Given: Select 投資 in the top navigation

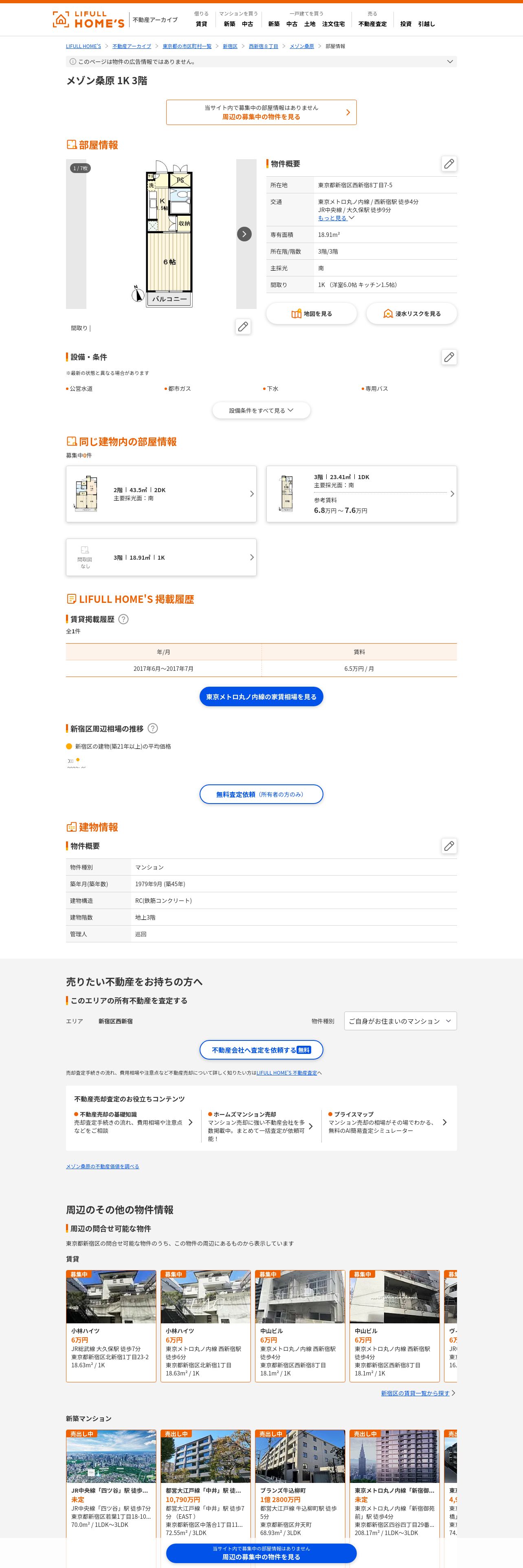Looking at the screenshot, I should click(x=406, y=24).
